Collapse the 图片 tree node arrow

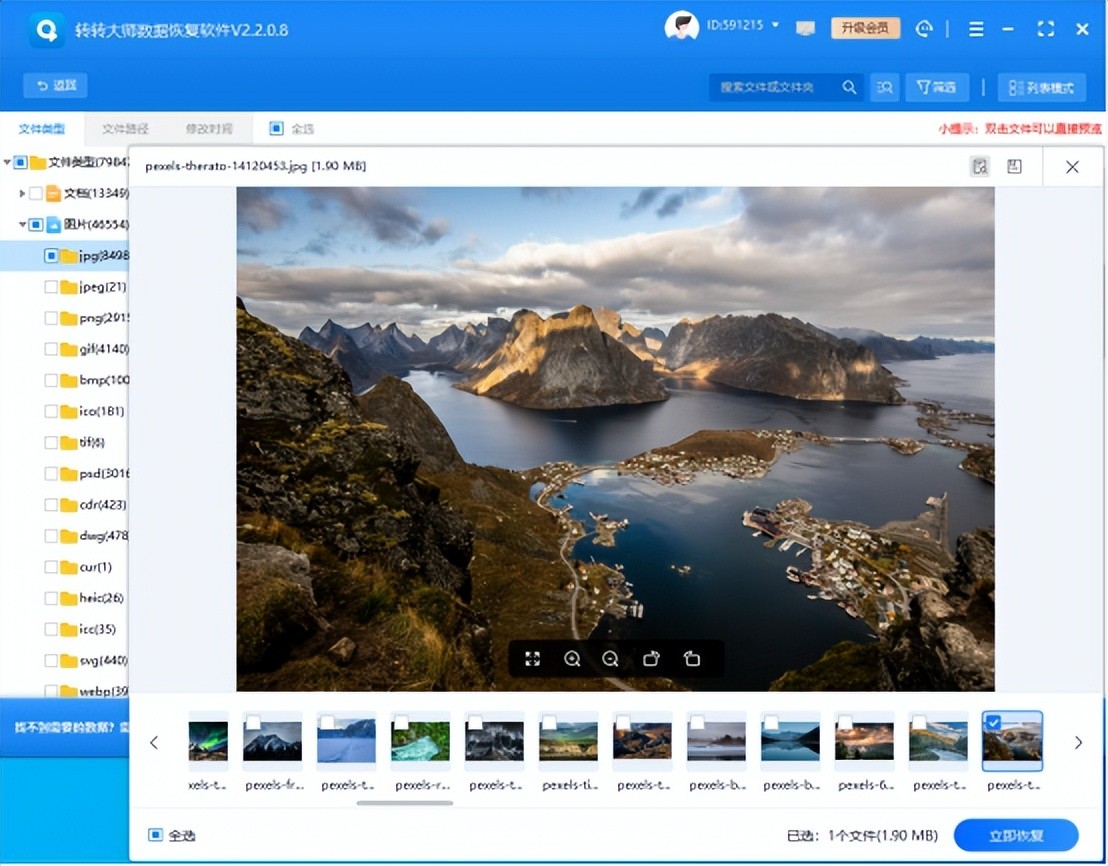pyautogui.click(x=22, y=224)
